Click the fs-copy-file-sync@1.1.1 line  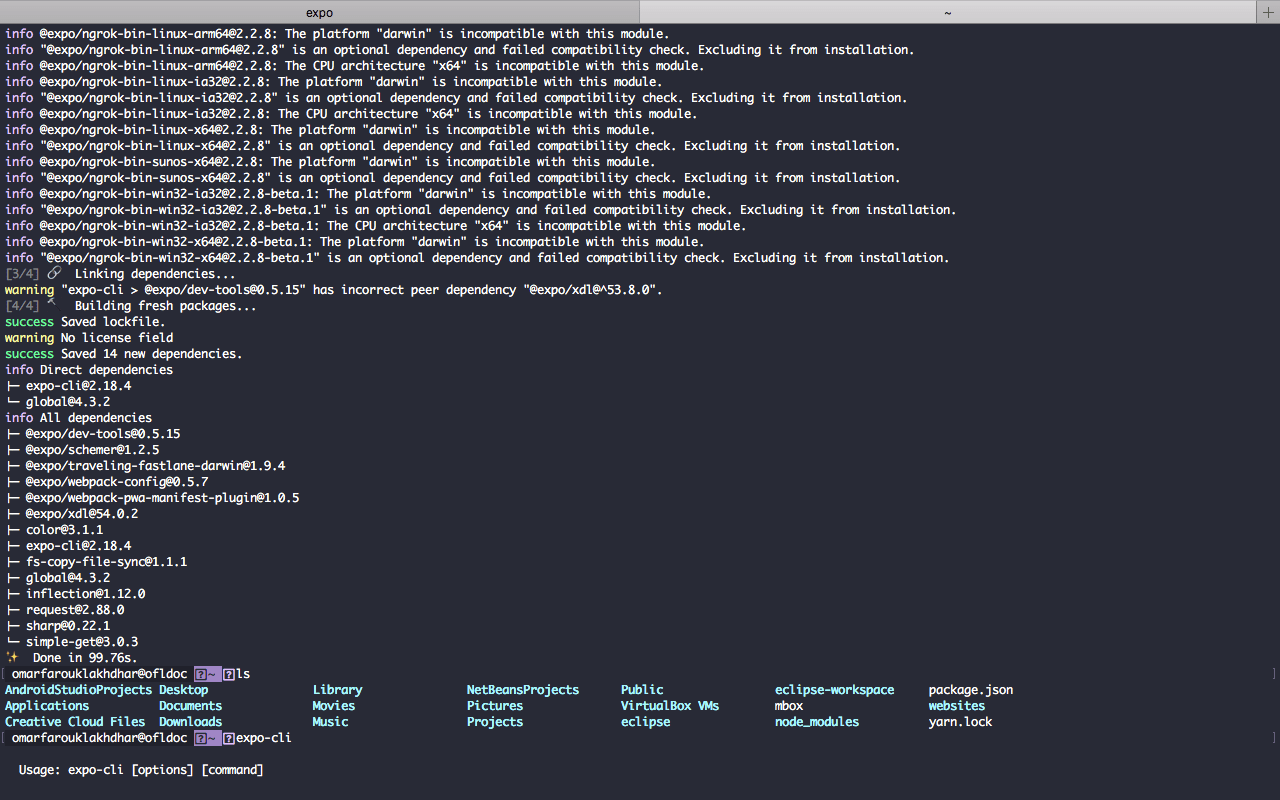96,562
